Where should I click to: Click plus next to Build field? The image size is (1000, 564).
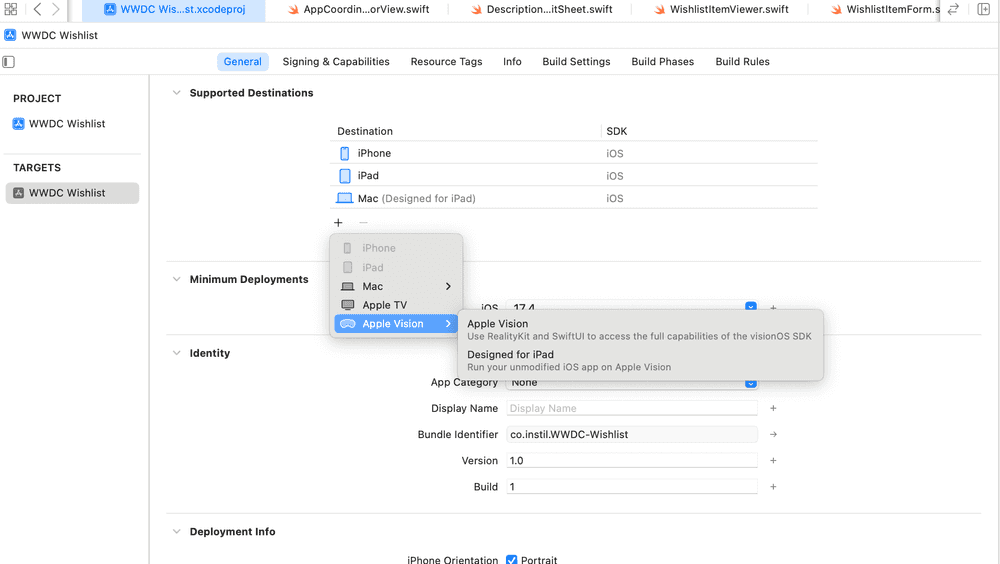[x=773, y=487]
